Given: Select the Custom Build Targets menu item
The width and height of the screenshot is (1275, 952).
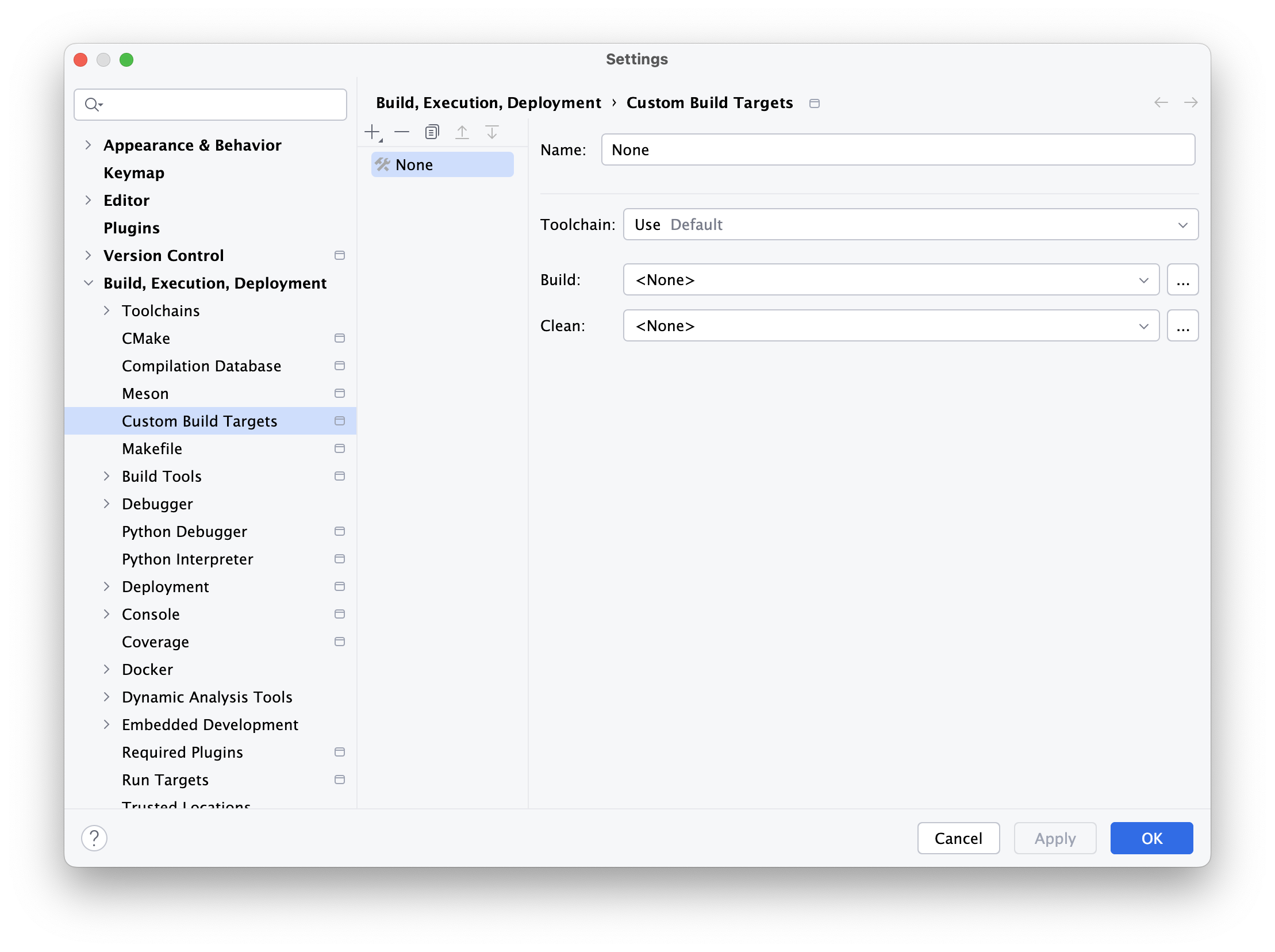Looking at the screenshot, I should (x=199, y=421).
